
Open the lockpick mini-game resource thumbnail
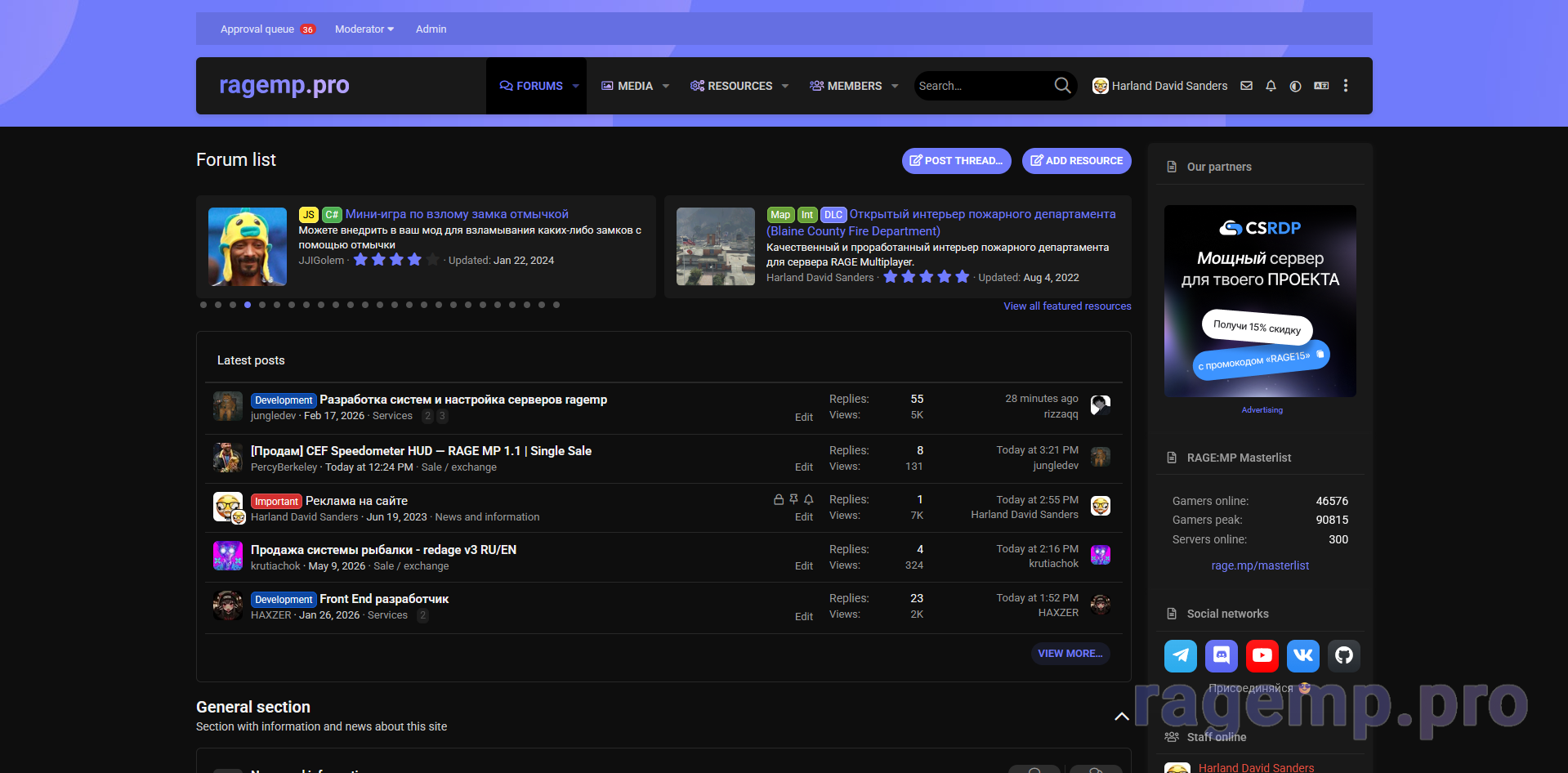point(248,246)
